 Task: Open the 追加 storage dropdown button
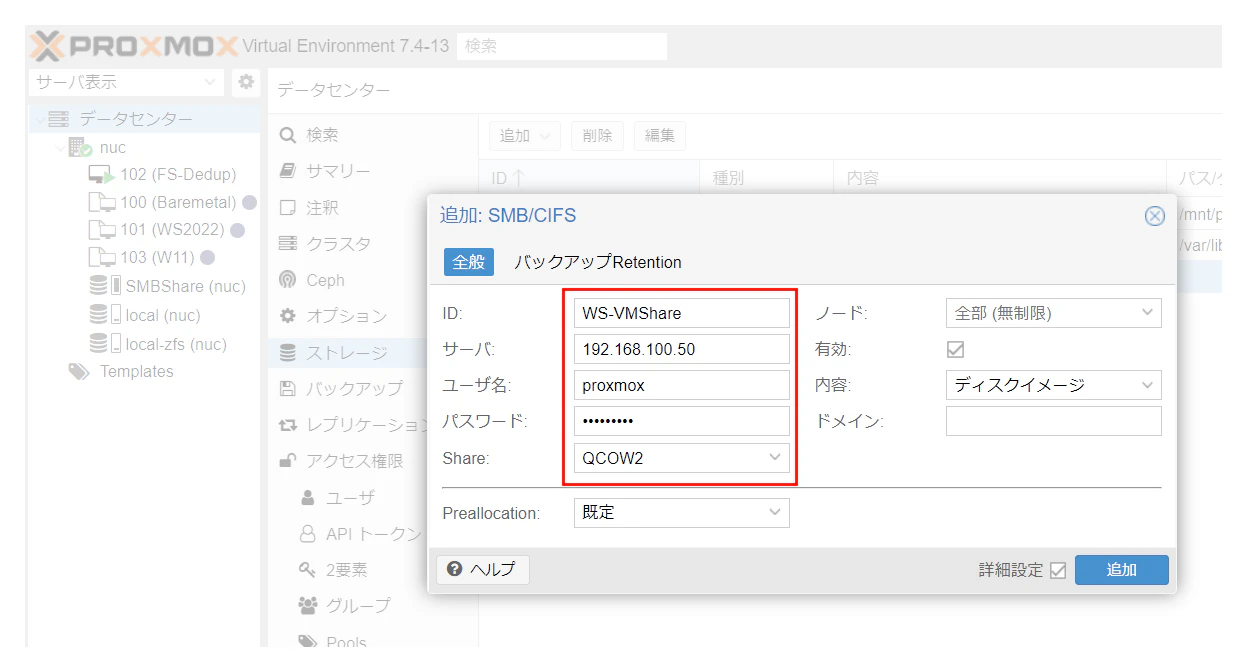click(526, 136)
